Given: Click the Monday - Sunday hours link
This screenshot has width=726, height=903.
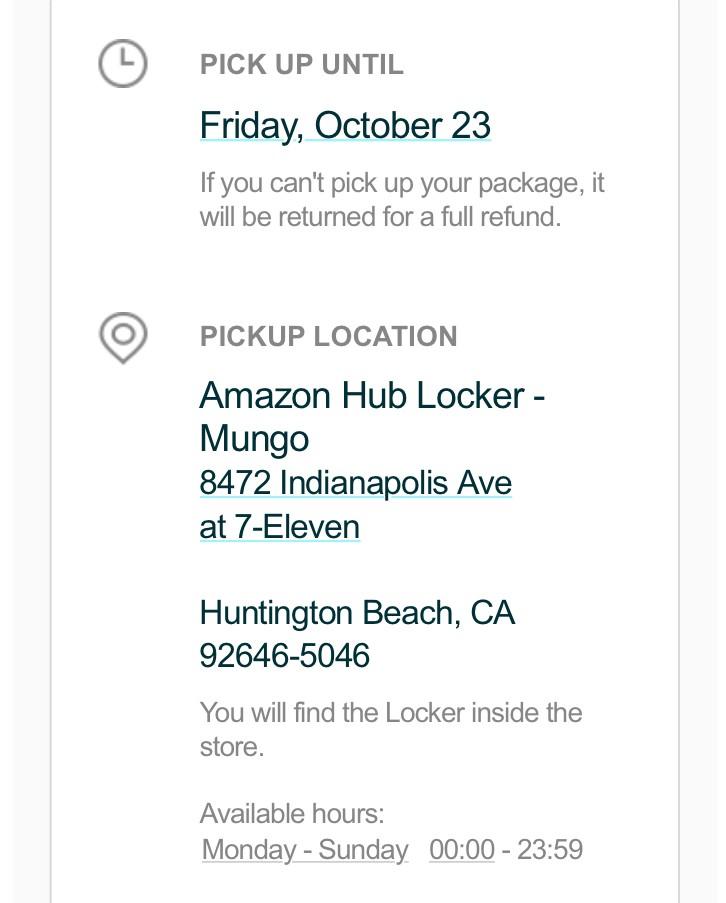Looking at the screenshot, I should 305,849.
